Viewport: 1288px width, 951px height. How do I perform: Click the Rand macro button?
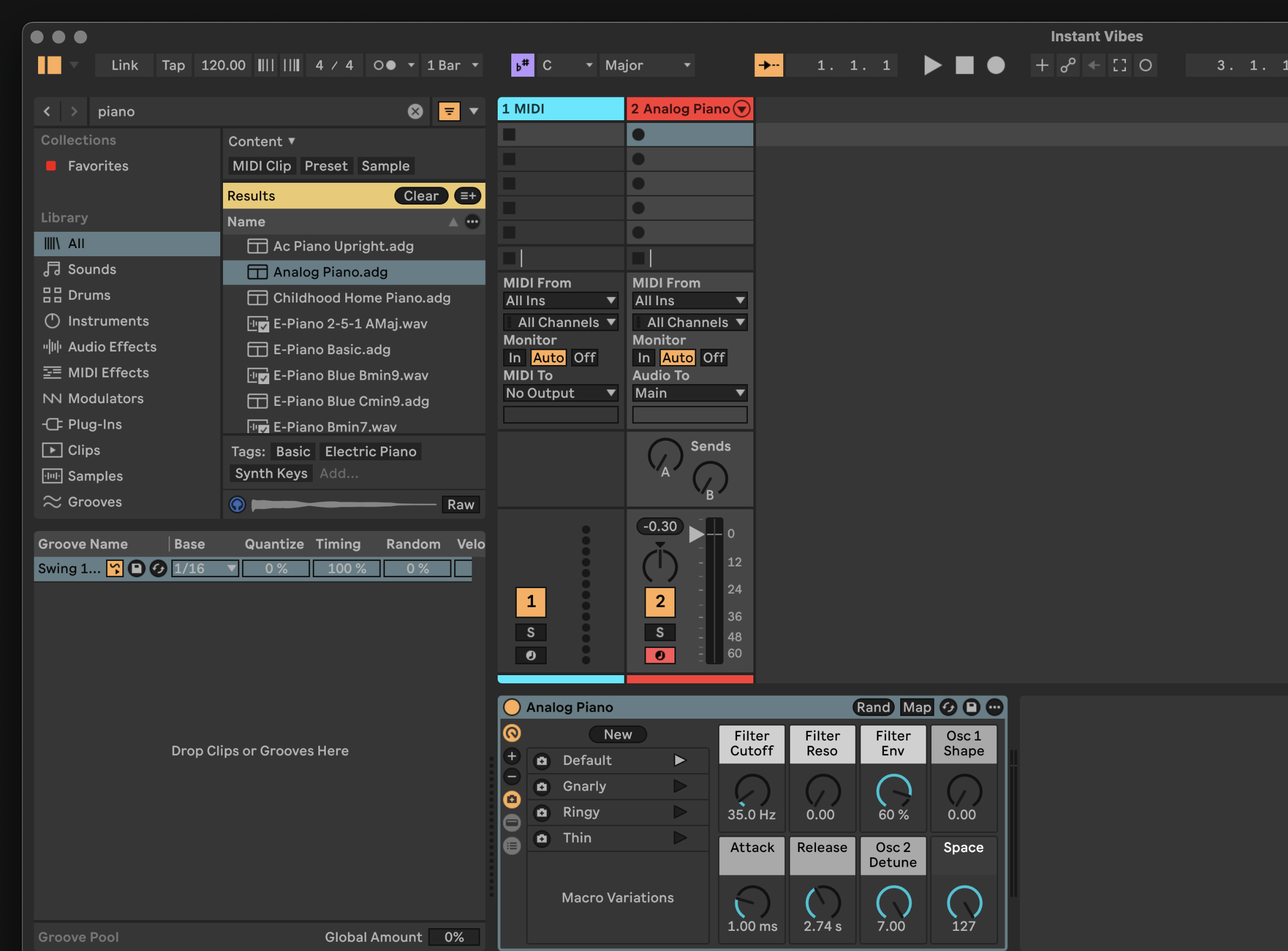point(874,707)
